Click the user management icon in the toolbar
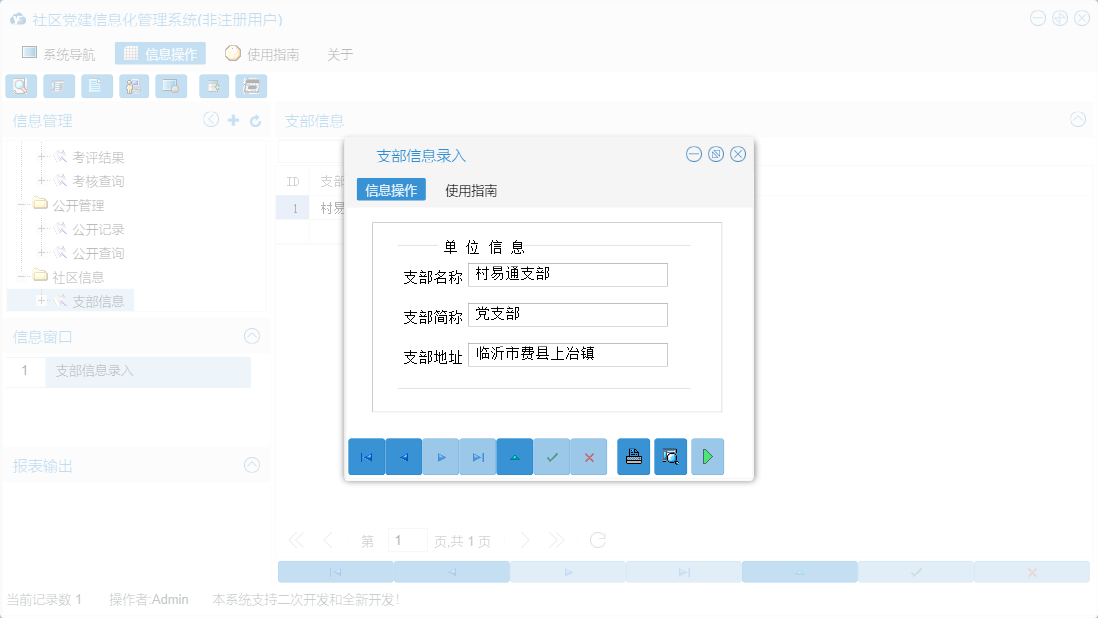Image resolution: width=1098 pixels, height=618 pixels. point(133,86)
